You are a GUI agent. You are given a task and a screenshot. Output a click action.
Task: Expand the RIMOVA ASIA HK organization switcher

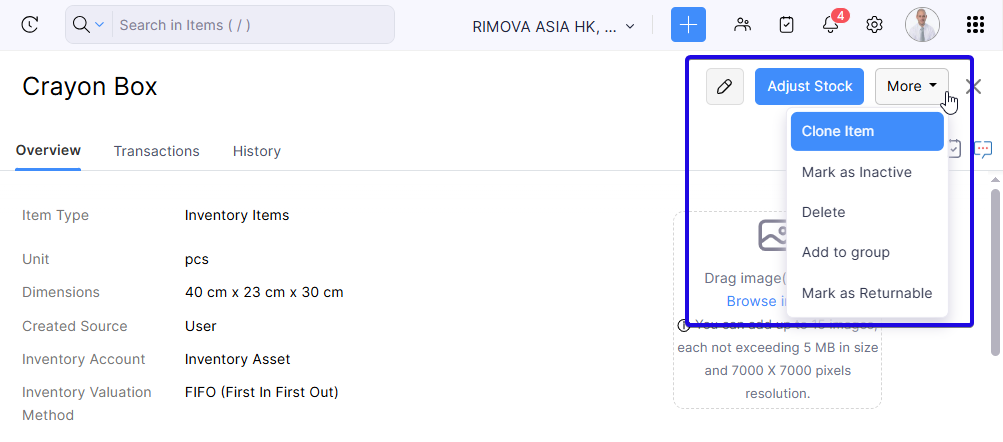click(553, 26)
